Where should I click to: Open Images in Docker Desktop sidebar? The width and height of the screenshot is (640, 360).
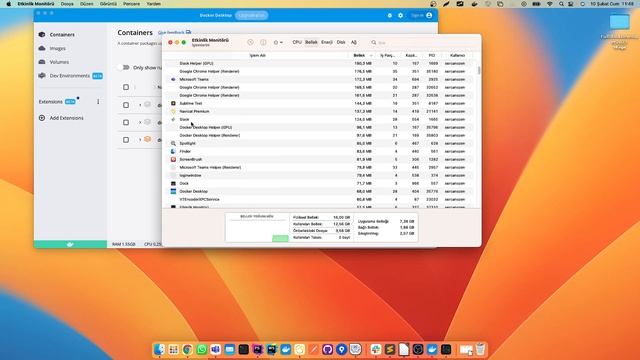[x=58, y=48]
